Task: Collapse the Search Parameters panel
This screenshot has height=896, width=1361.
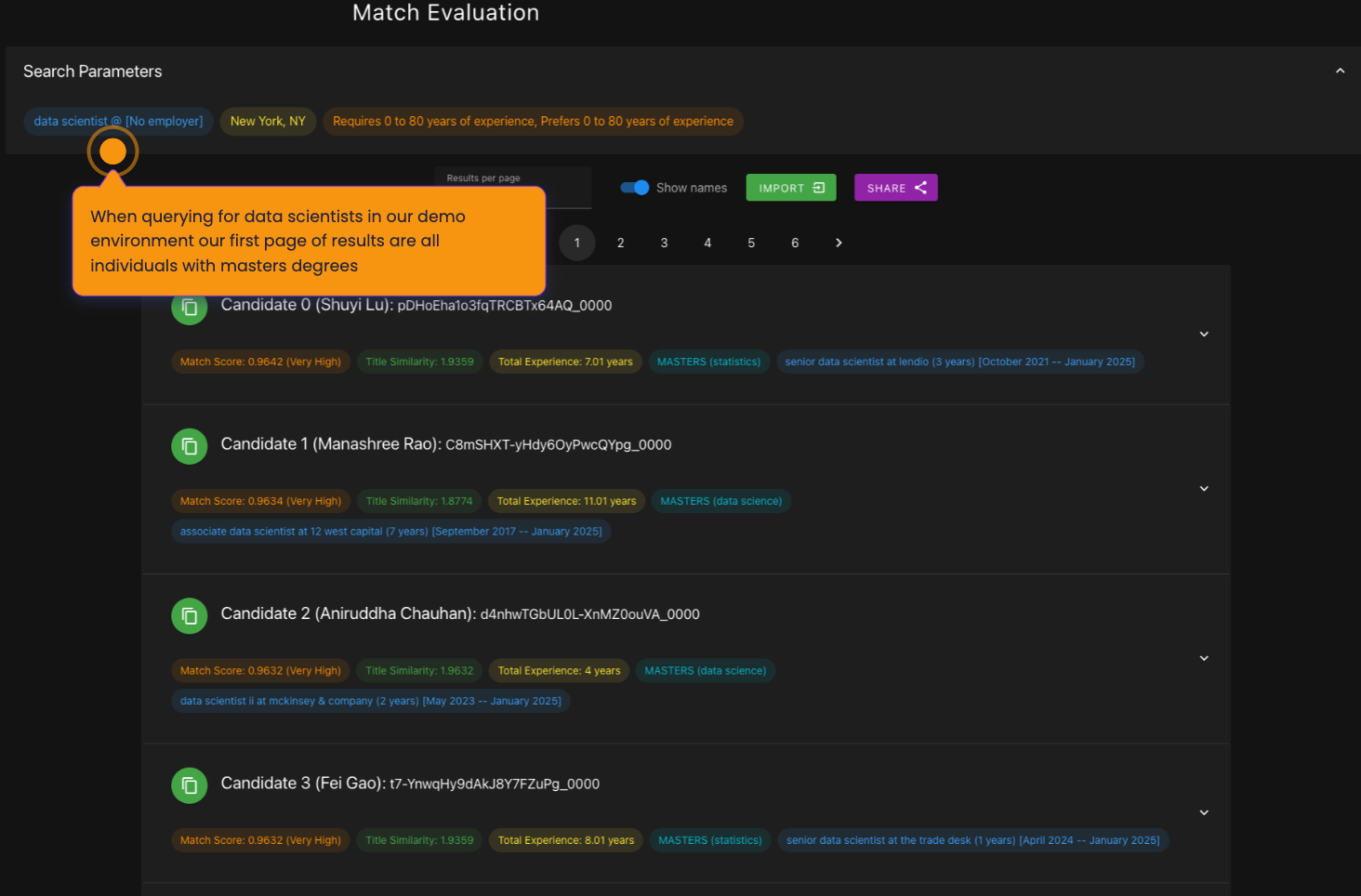Action: (x=1340, y=72)
